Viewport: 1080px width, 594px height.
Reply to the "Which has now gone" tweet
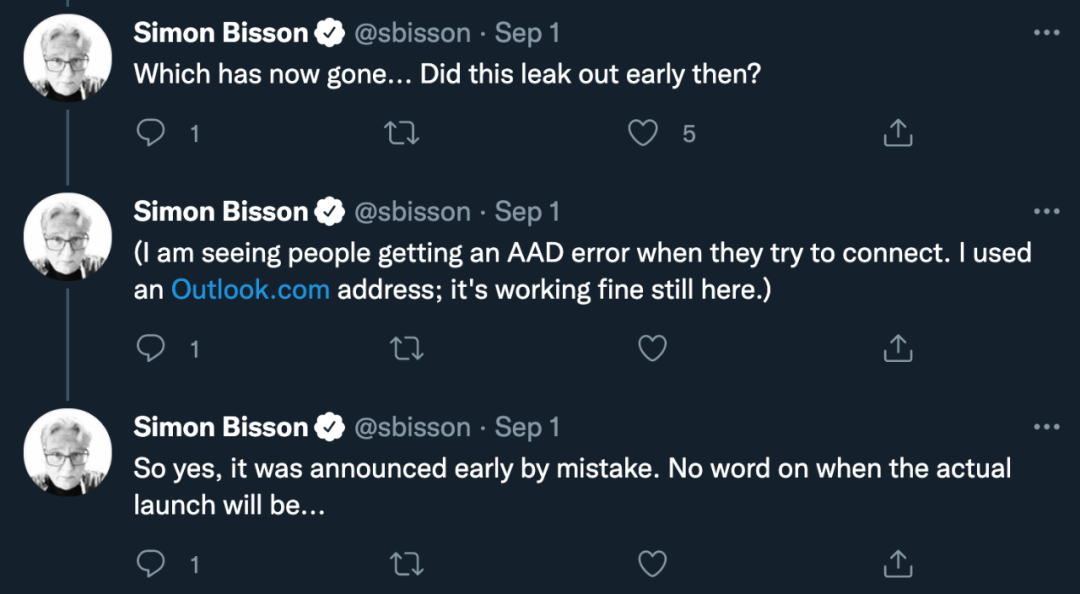(150, 133)
